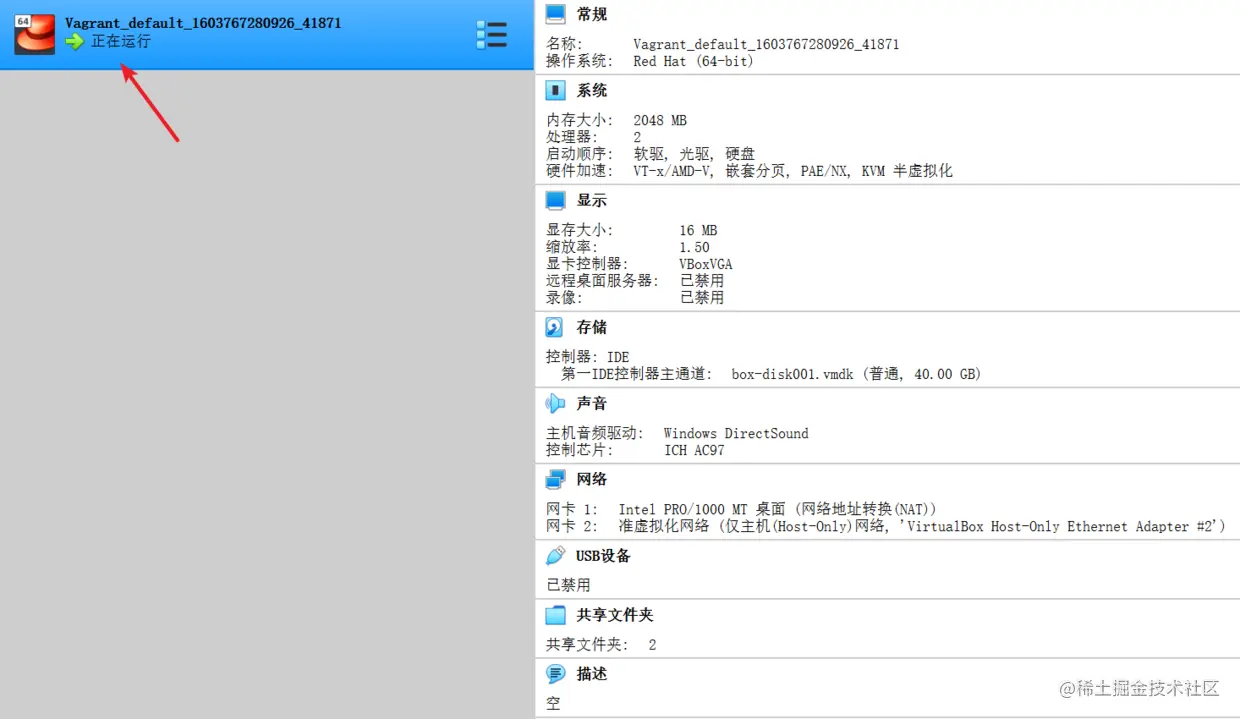Image resolution: width=1240 pixels, height=719 pixels.
Task: Click 已禁用 under USB设备
Action: pos(568,585)
